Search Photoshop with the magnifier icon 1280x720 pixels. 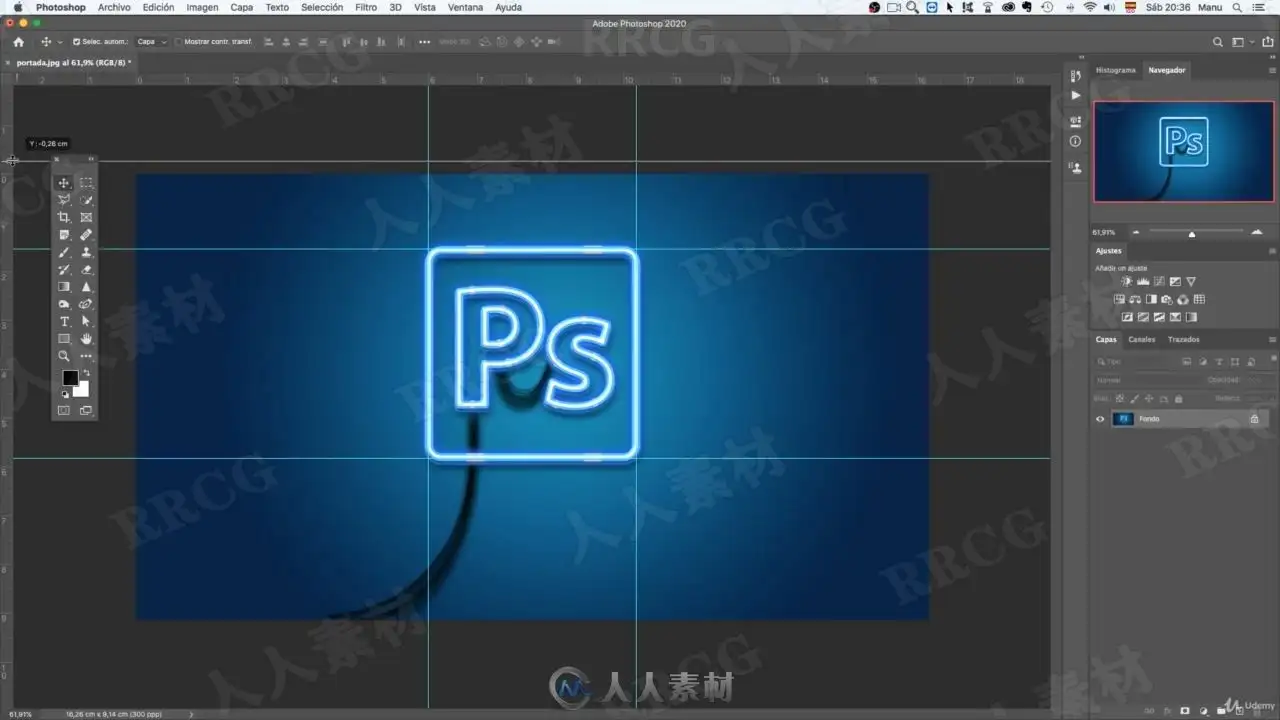1218,42
